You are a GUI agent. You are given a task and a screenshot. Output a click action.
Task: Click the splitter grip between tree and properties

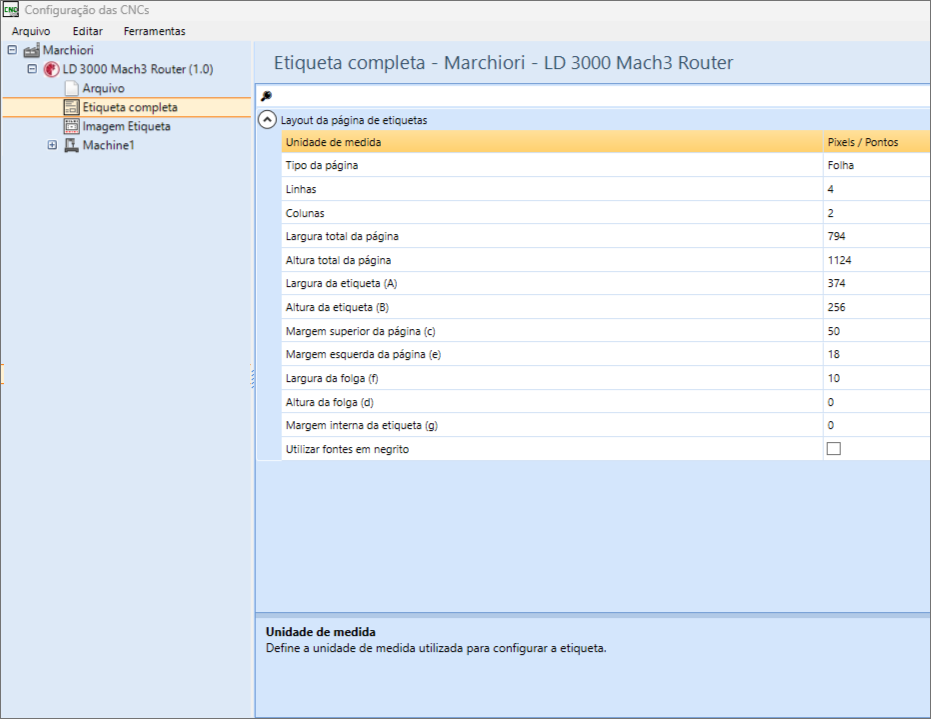point(253,379)
